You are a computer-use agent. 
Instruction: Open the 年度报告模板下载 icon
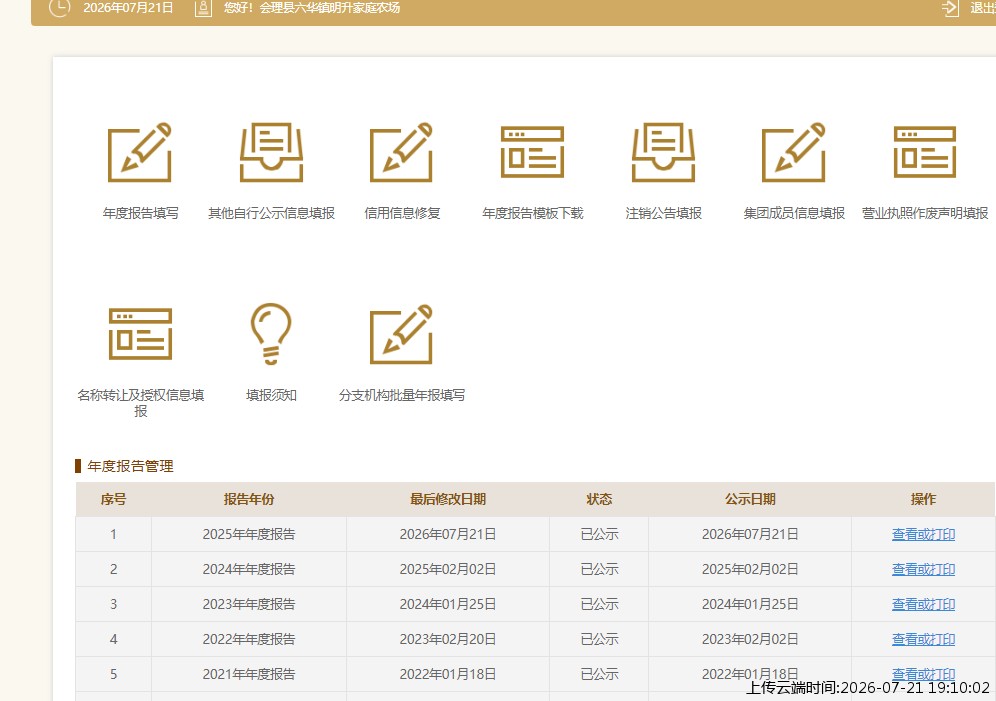(532, 152)
